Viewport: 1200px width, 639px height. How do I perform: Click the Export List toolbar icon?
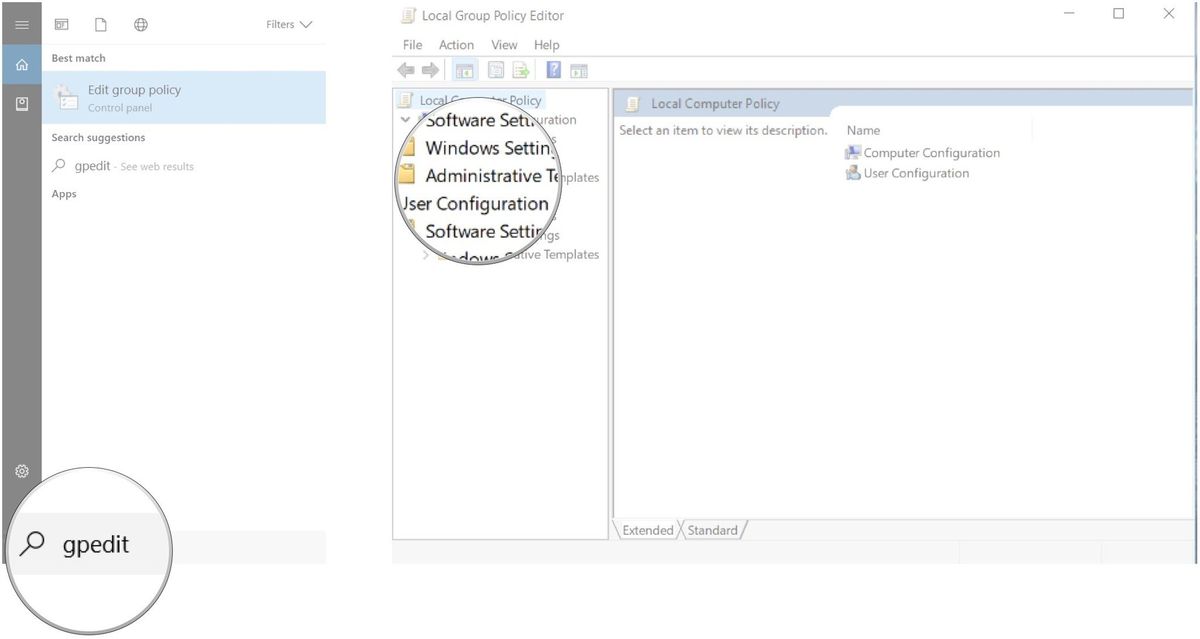(520, 70)
